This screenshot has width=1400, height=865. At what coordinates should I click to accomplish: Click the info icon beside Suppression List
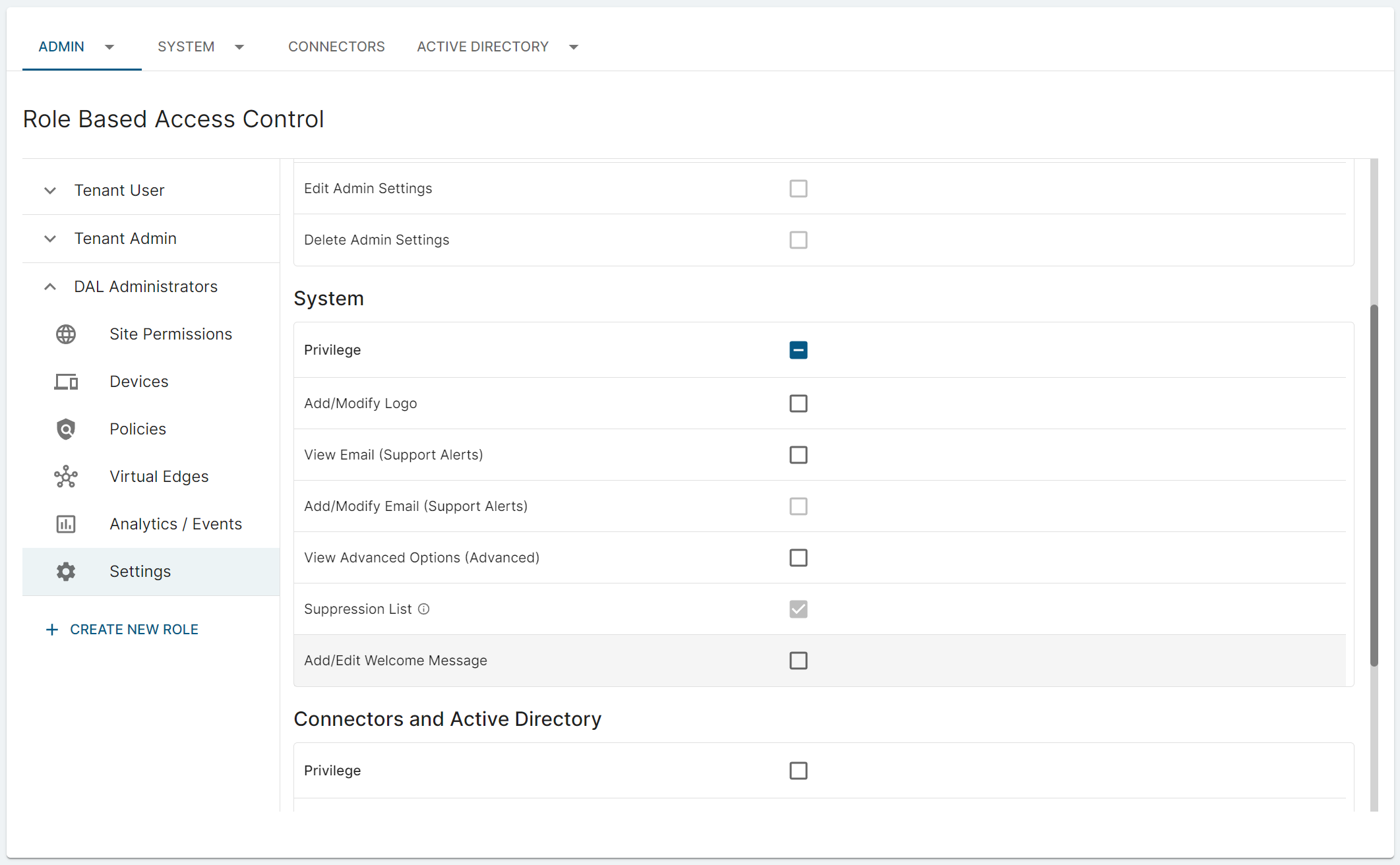(x=424, y=609)
